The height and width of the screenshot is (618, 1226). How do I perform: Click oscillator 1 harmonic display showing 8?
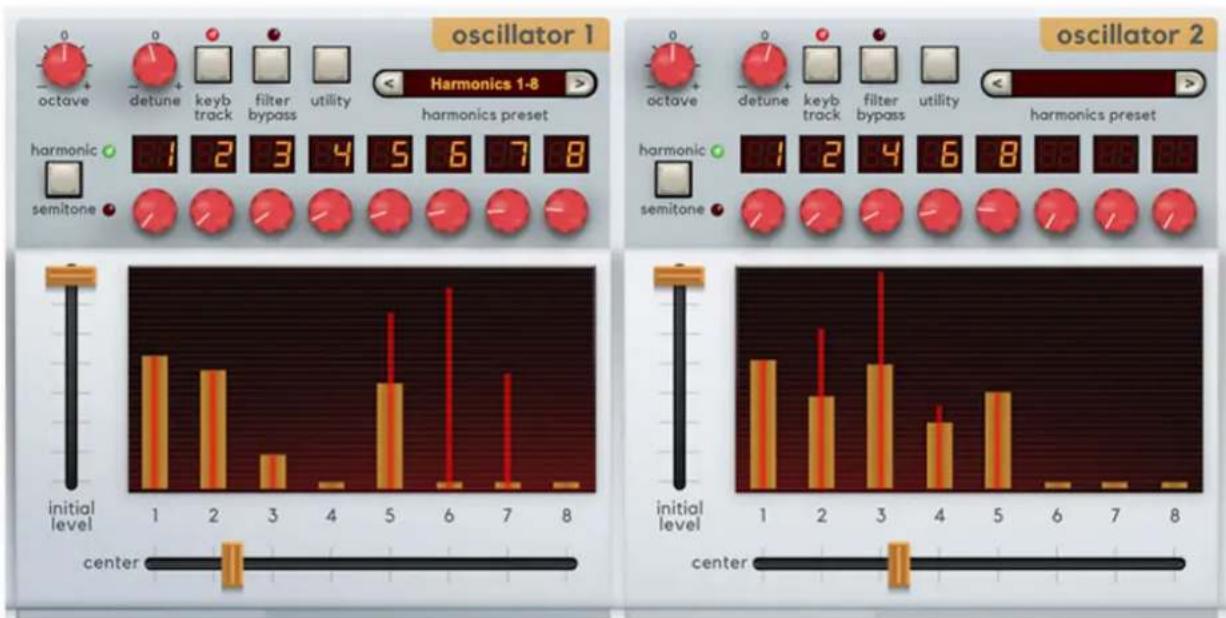(x=566, y=156)
